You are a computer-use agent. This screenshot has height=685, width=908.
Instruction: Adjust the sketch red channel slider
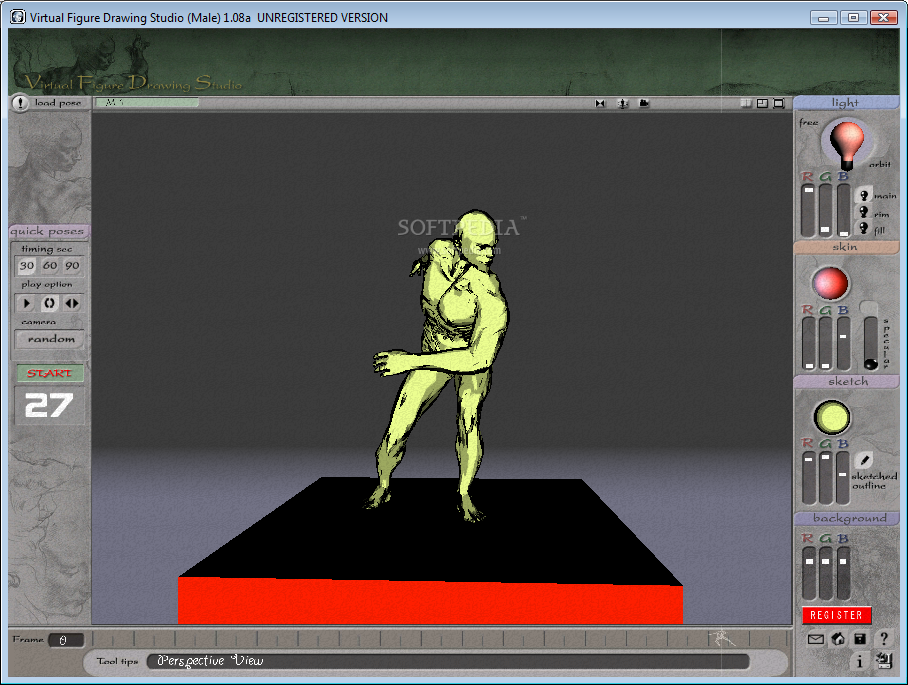(809, 478)
